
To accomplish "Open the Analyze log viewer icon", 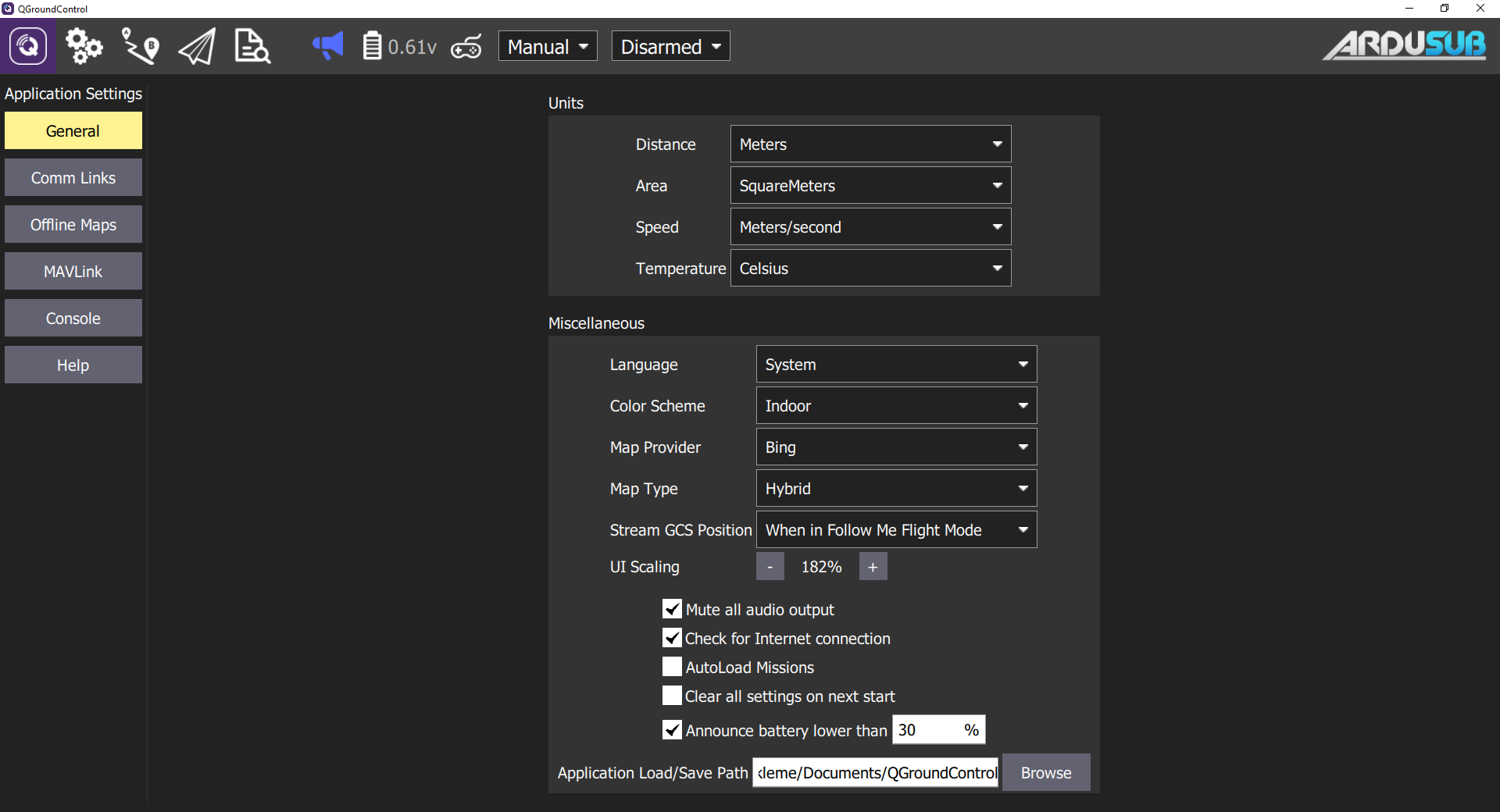I will coord(252,46).
